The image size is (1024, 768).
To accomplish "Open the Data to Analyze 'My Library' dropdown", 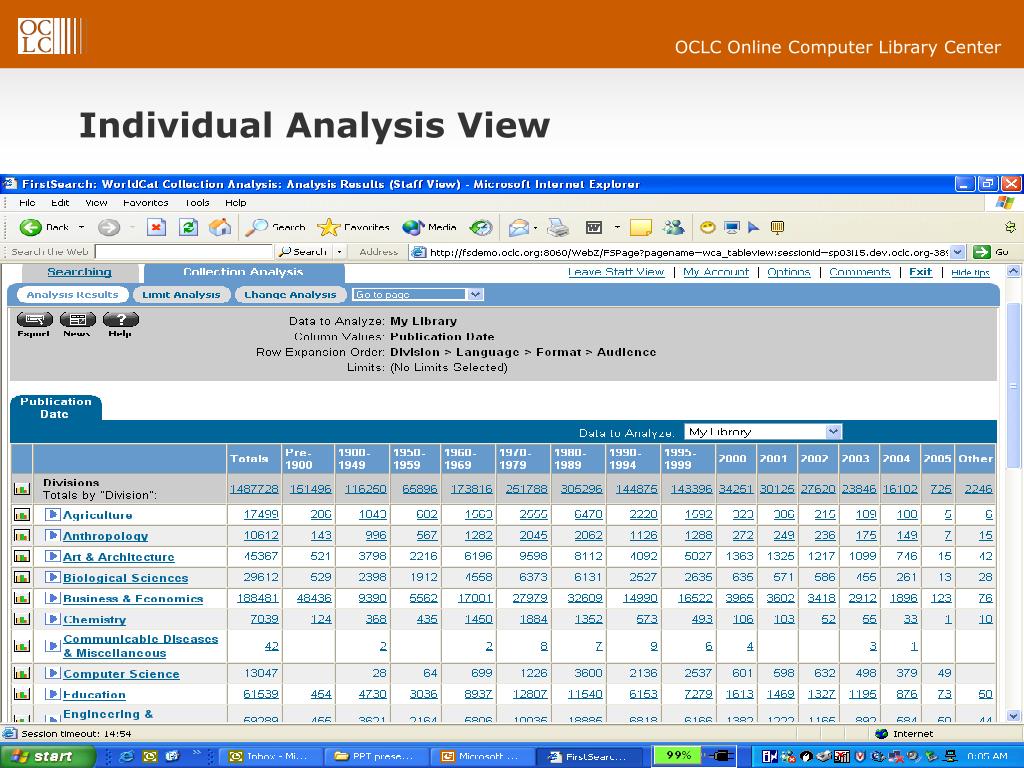I will point(763,432).
